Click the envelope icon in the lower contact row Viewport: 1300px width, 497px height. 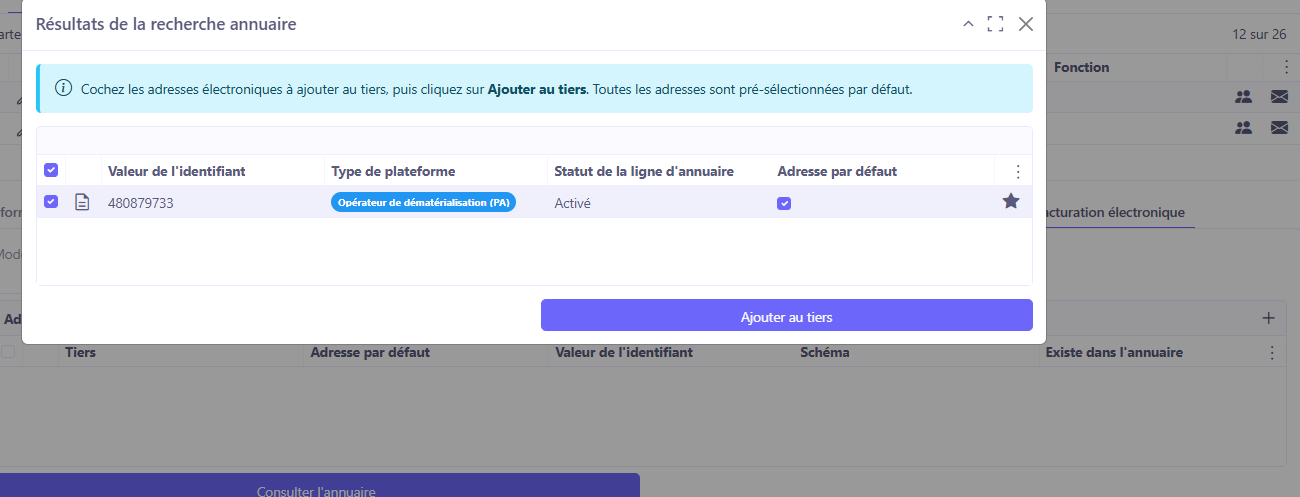(x=1279, y=127)
